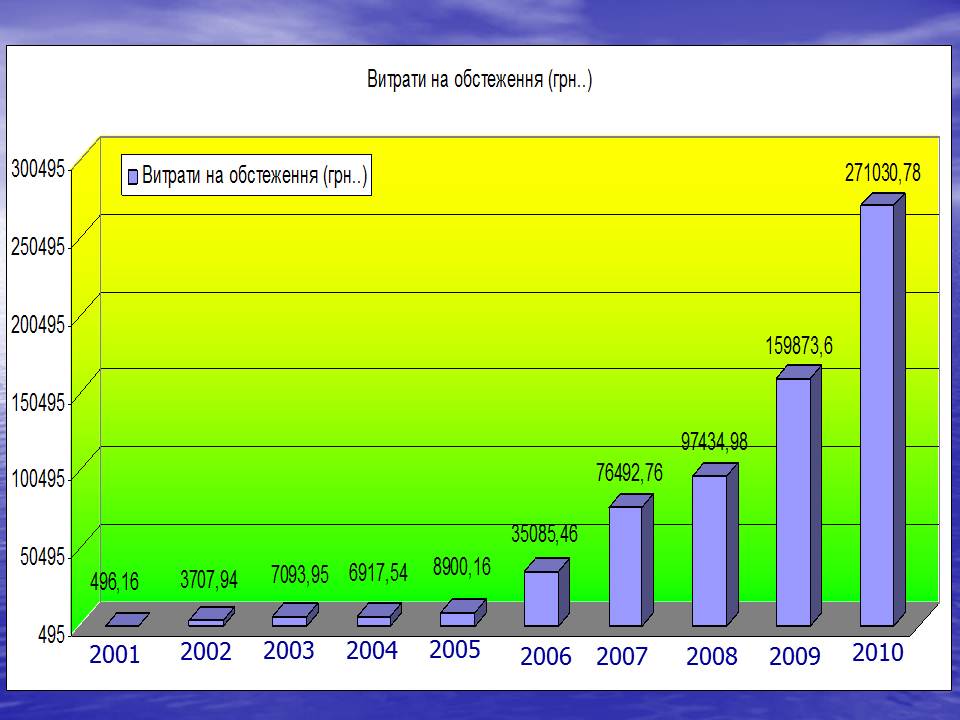Image resolution: width=960 pixels, height=720 pixels.
Task: Click the legend's blue color marker
Action: pos(132,179)
